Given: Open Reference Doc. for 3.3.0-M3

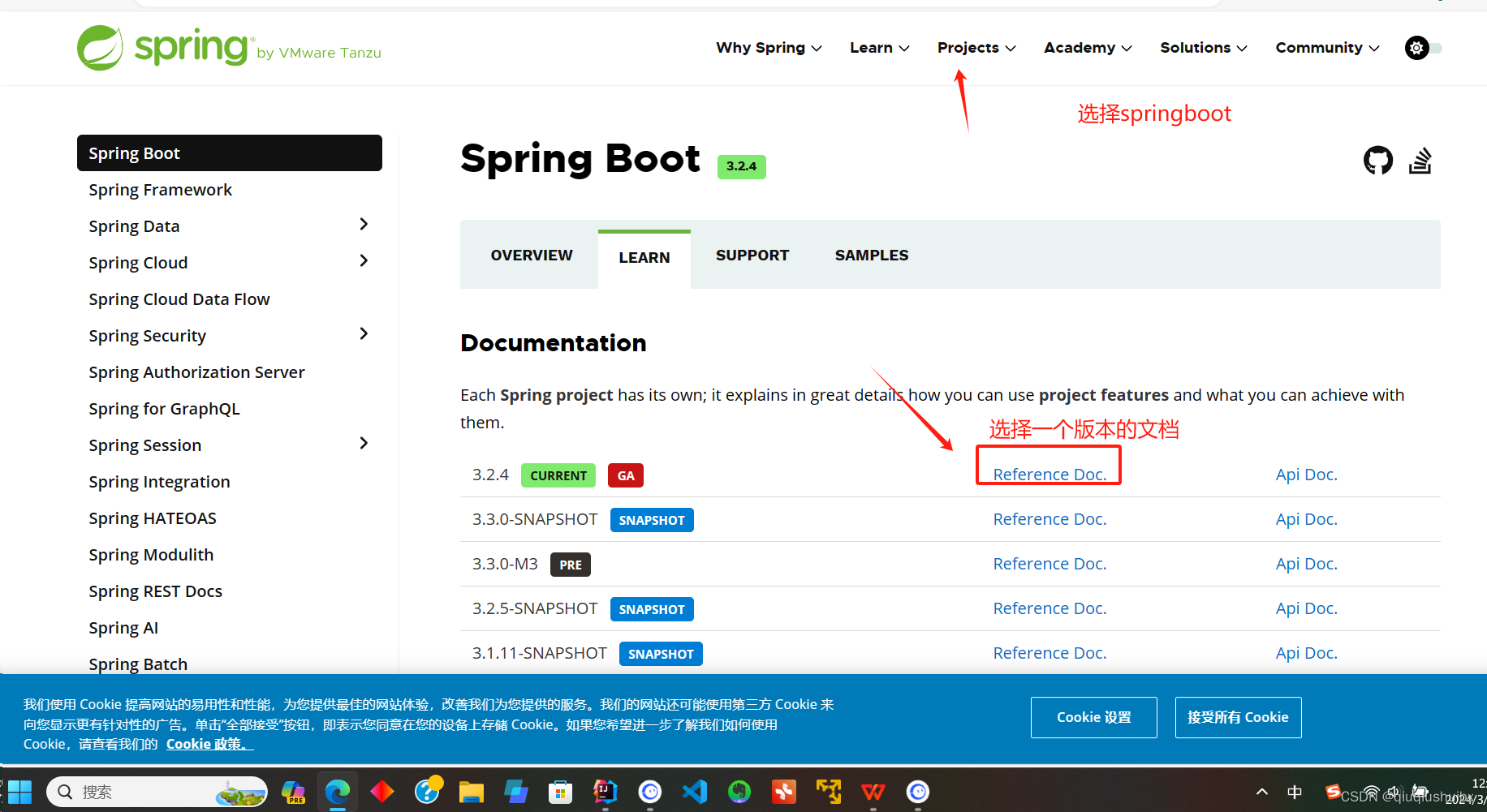Looking at the screenshot, I should click(1050, 564).
